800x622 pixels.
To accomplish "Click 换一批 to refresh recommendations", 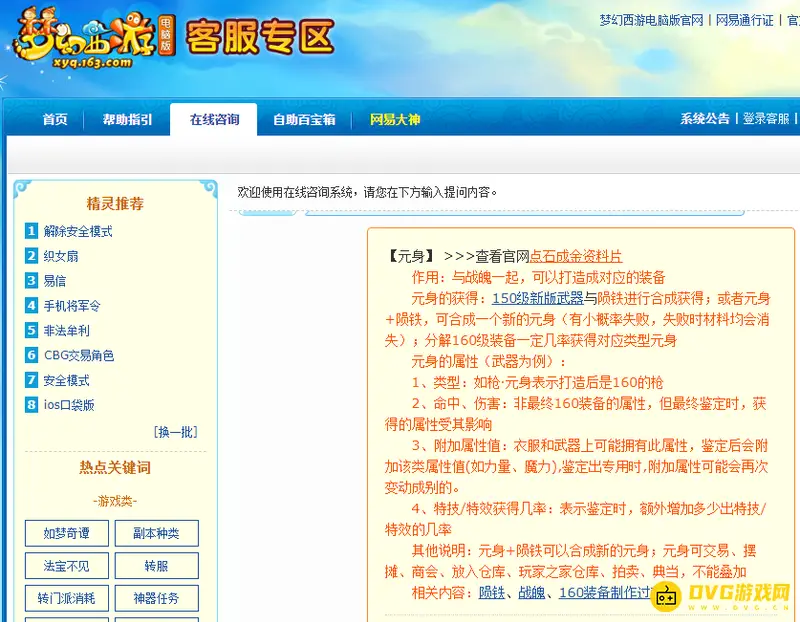I will pyautogui.click(x=176, y=432).
